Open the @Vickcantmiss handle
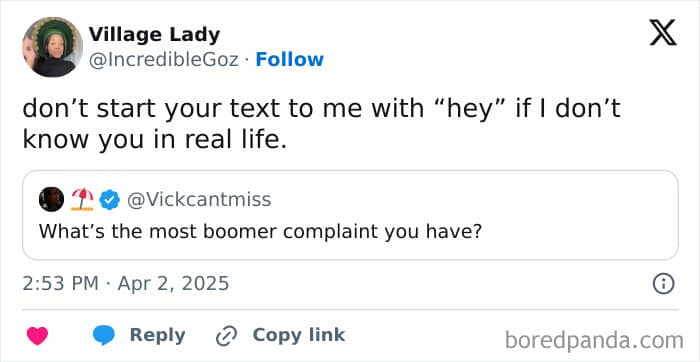 coord(199,199)
